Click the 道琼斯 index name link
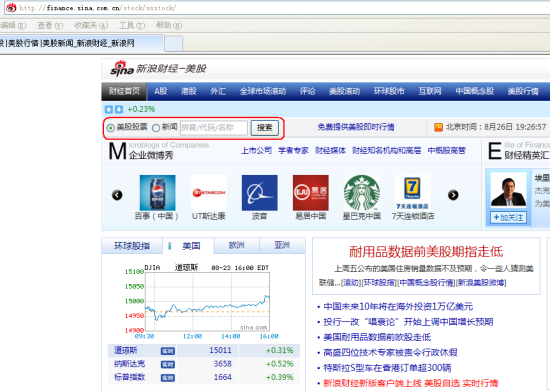This screenshot has height=392, width=550. [126, 350]
